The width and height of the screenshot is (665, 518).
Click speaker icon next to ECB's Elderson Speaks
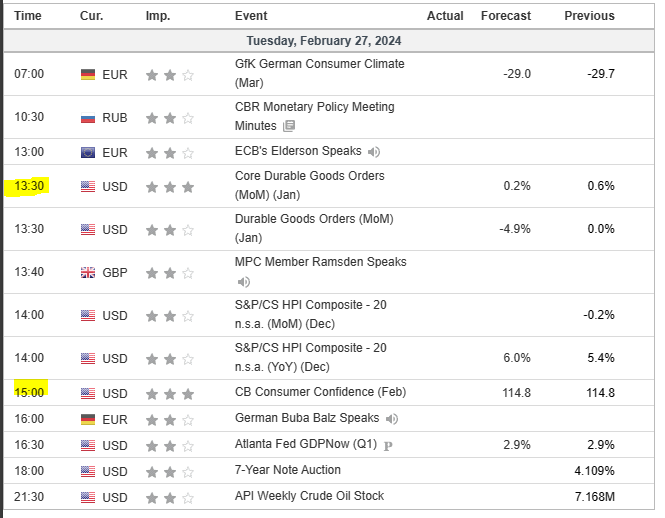pos(374,153)
